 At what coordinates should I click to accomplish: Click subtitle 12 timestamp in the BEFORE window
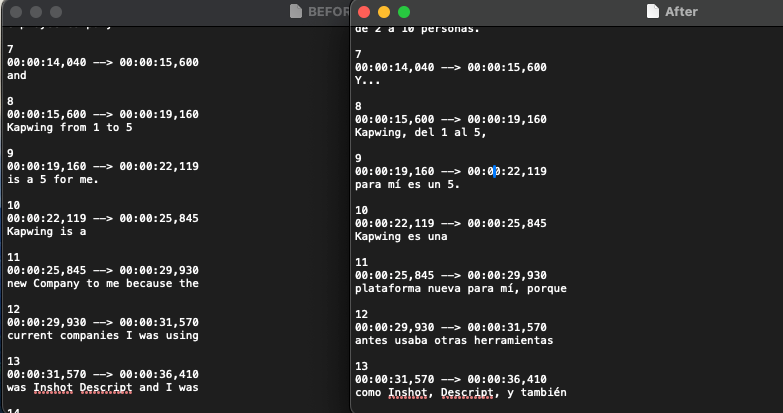coord(103,322)
